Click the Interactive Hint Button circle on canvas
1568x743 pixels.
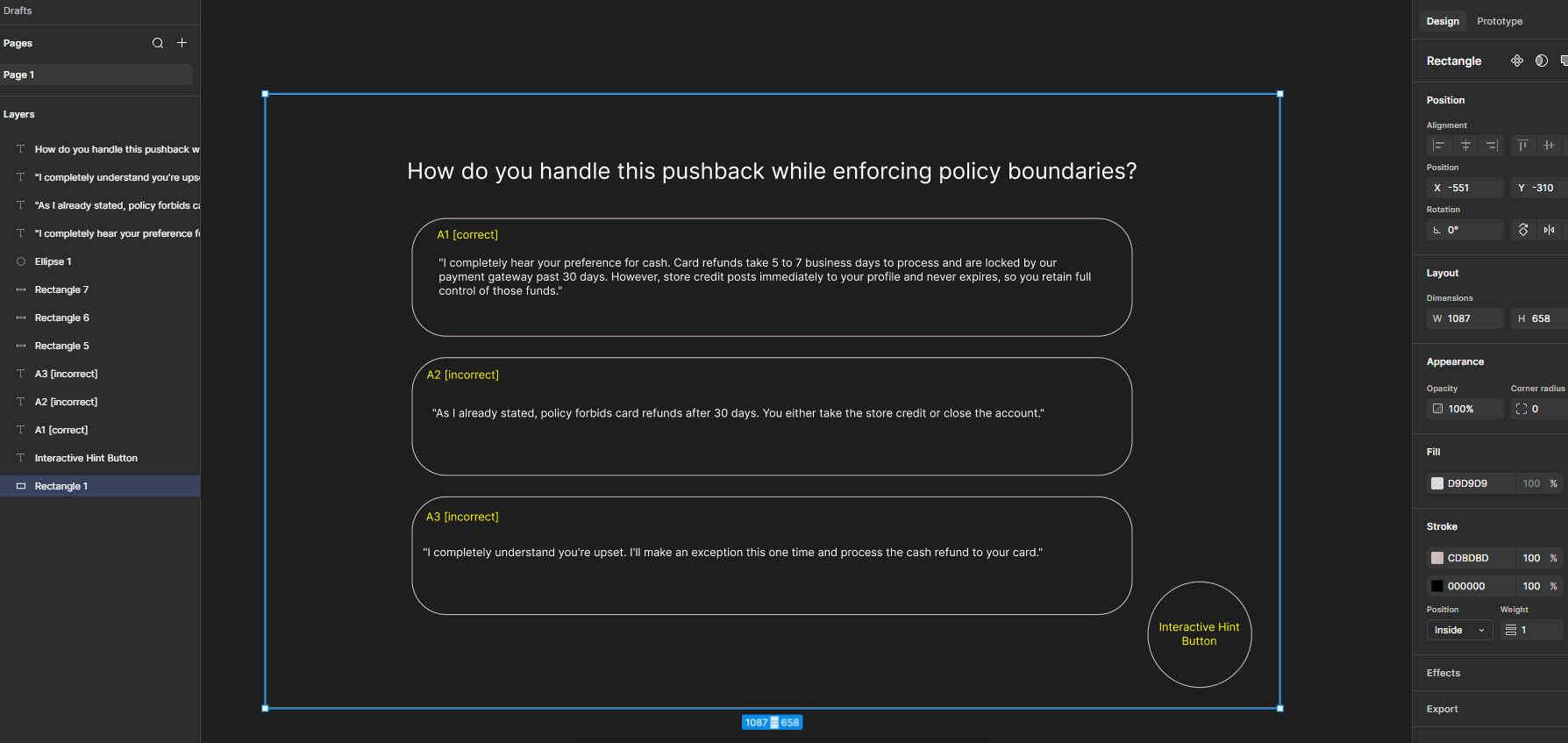pyautogui.click(x=1199, y=634)
